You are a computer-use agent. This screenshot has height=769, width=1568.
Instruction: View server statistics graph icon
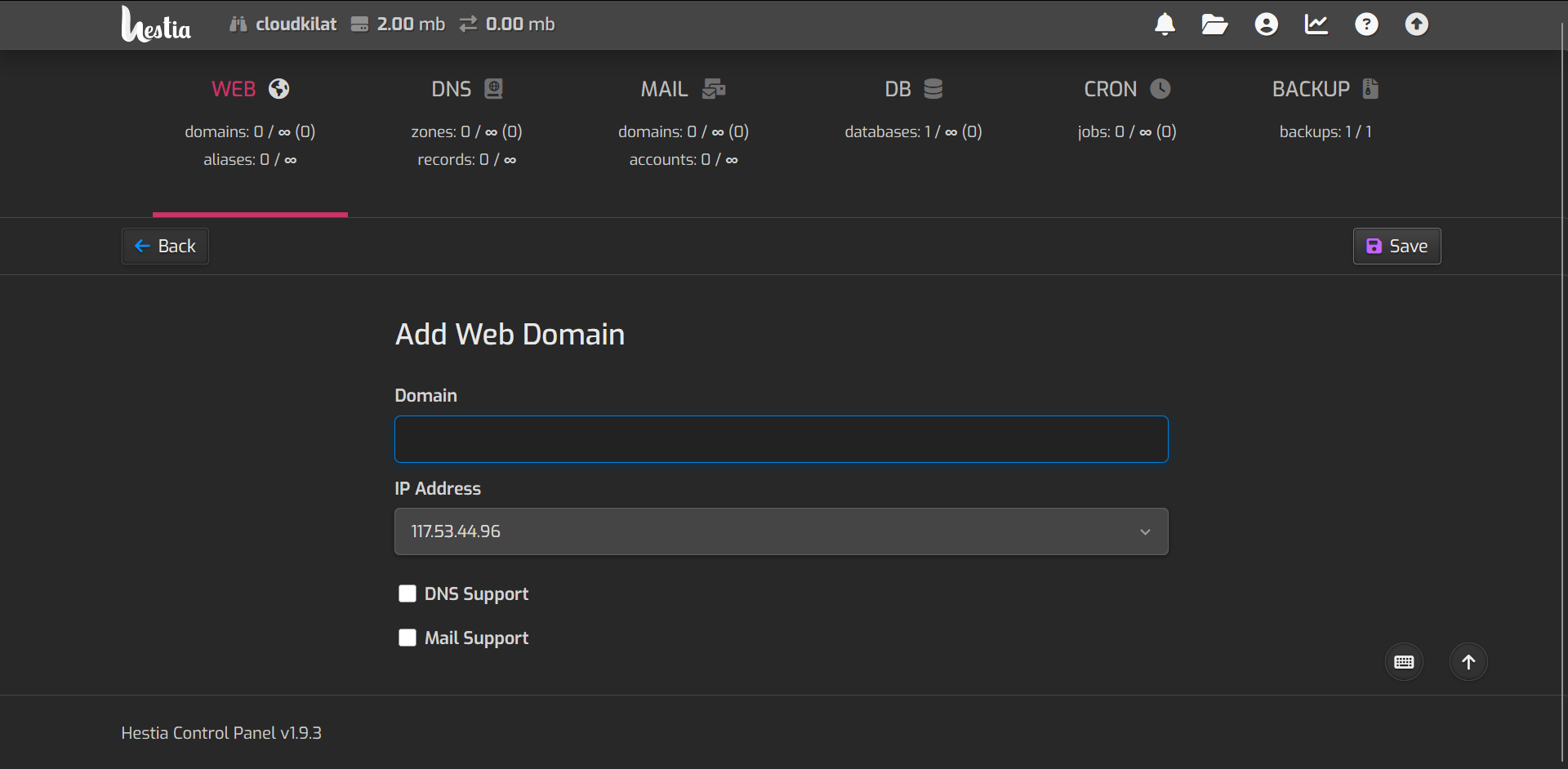1316,24
